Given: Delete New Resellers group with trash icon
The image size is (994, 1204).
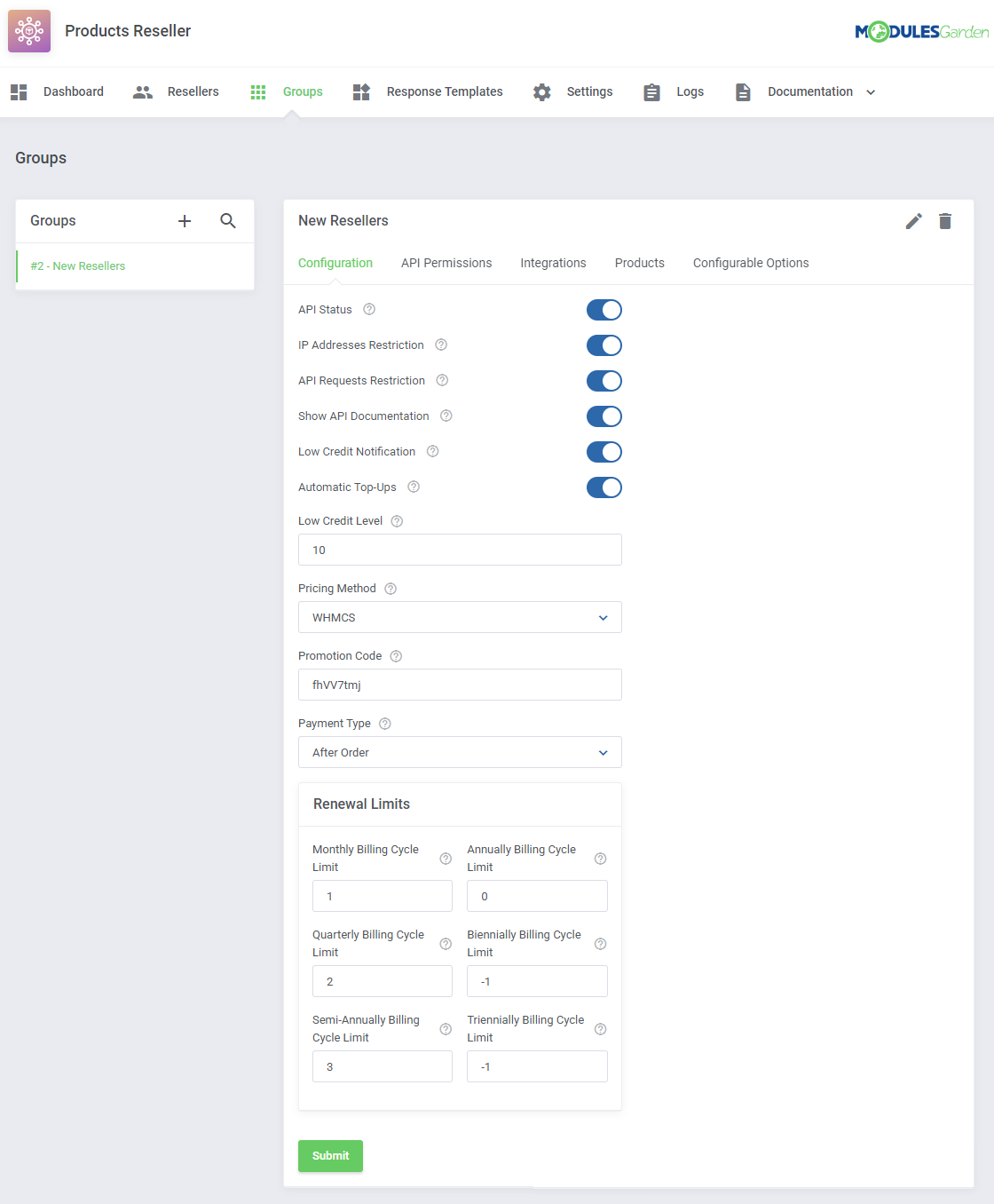Looking at the screenshot, I should coord(945,221).
